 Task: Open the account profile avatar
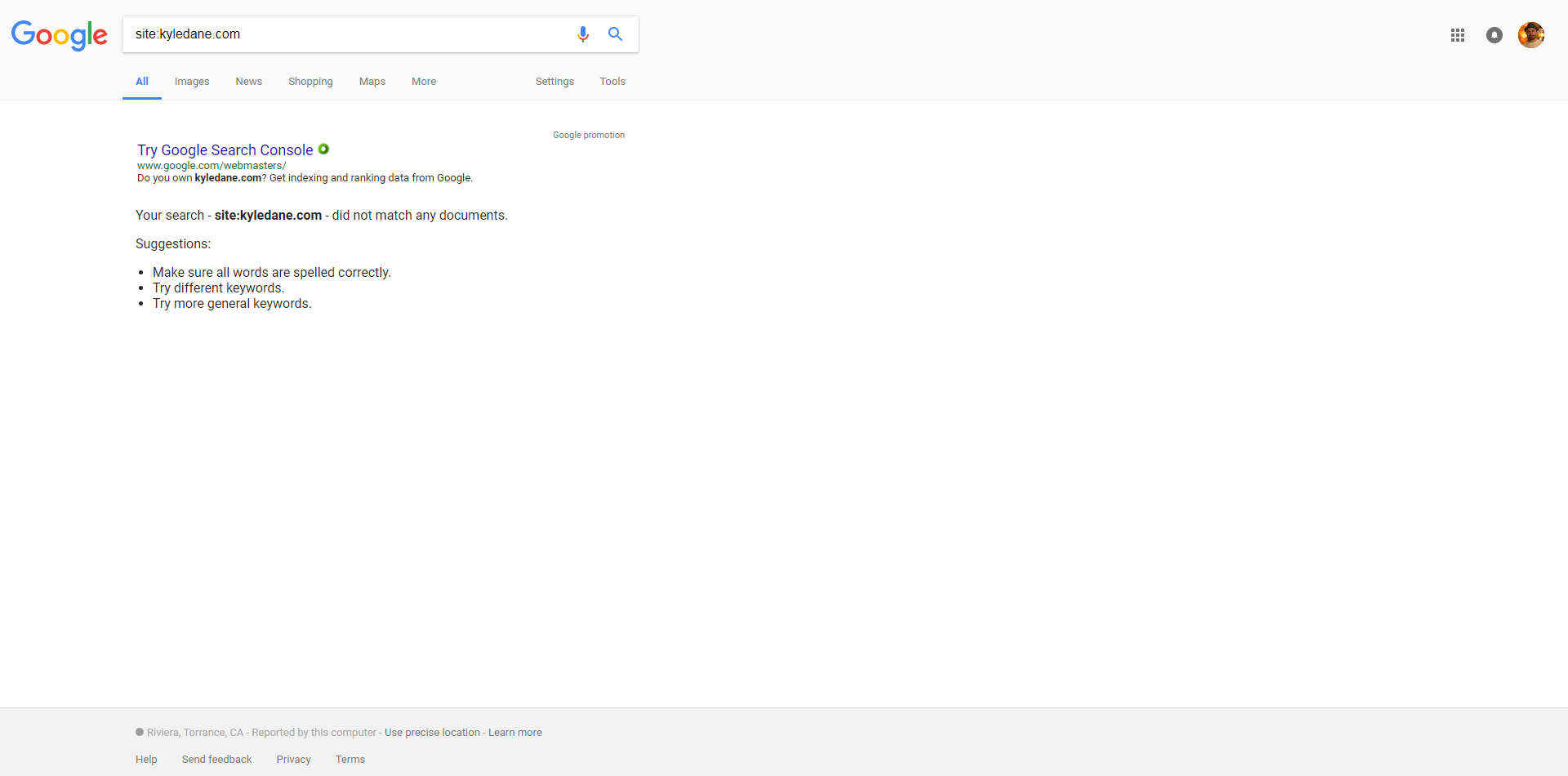pyautogui.click(x=1531, y=35)
